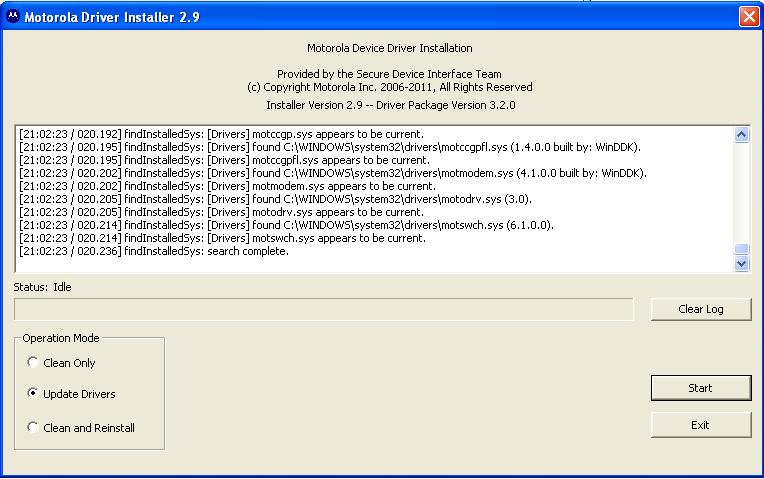This screenshot has width=764, height=479.
Task: Click the log scrollbar thumb
Action: pos(742,249)
